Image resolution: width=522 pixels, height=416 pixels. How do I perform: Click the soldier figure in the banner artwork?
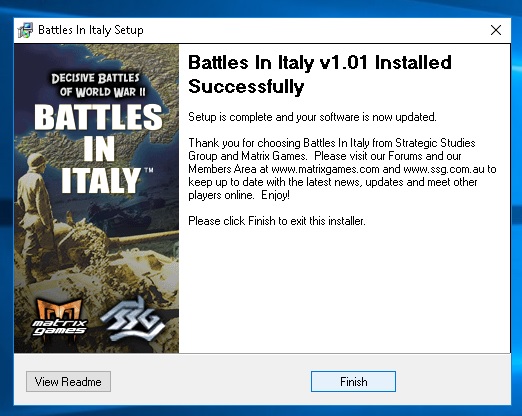pos(35,213)
